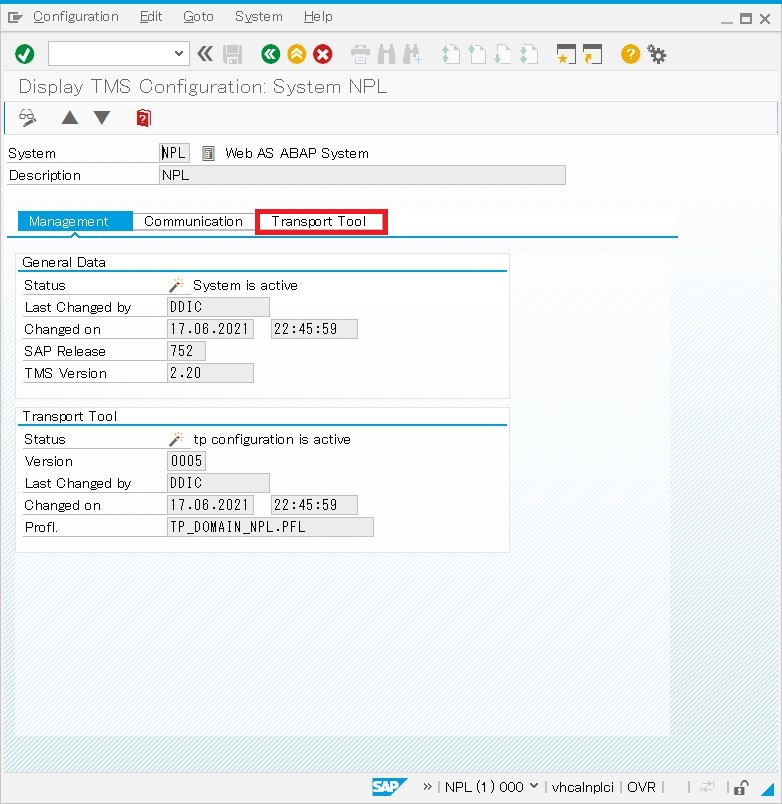Click the red application help book icon
This screenshot has width=782, height=804.
click(144, 118)
